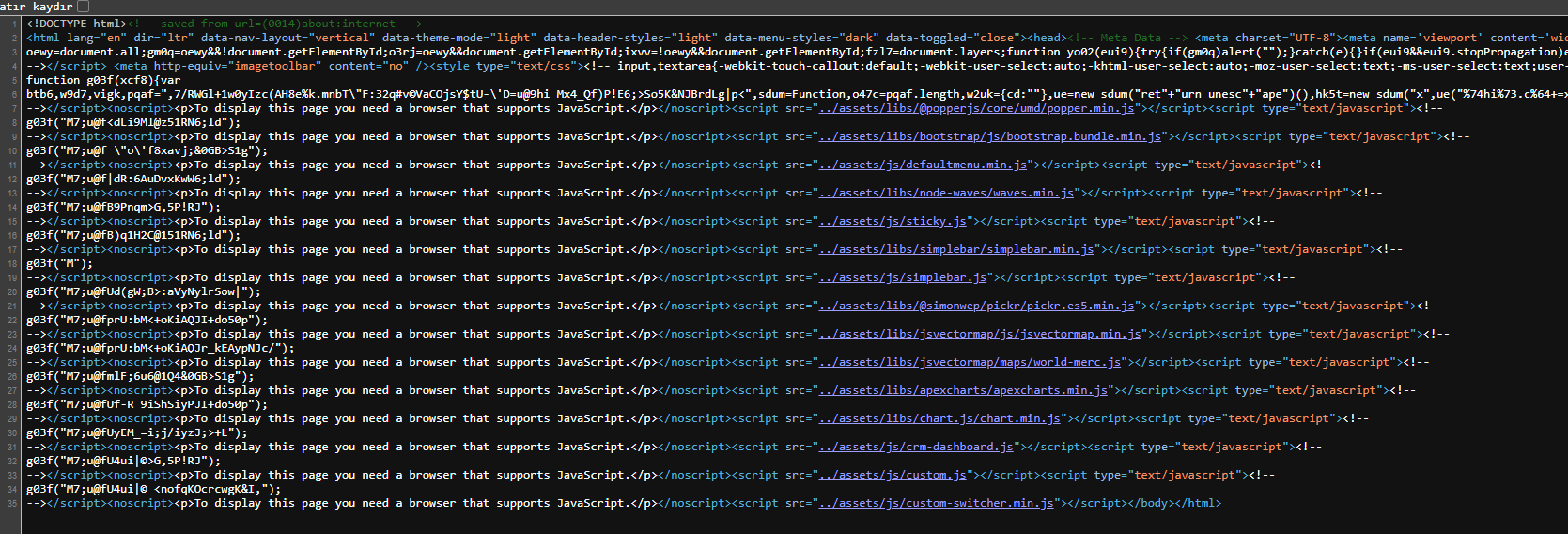Follow the ../assets/js/sticky.js link
The image size is (1568, 534).
coord(893,221)
